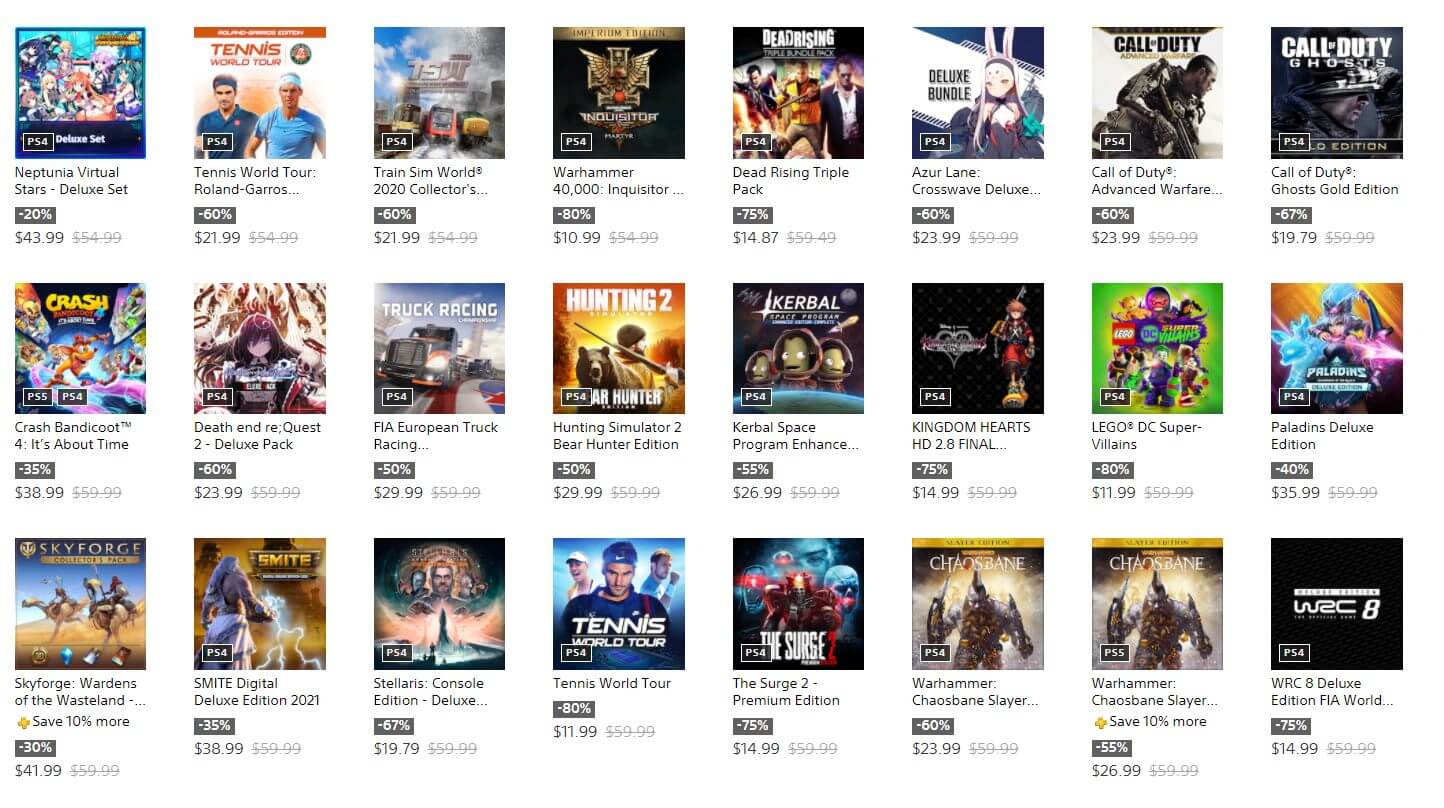Click the PS5 badge on Crash Bandicoot 4
Viewport: 1444px width, 808px height.
tap(37, 397)
